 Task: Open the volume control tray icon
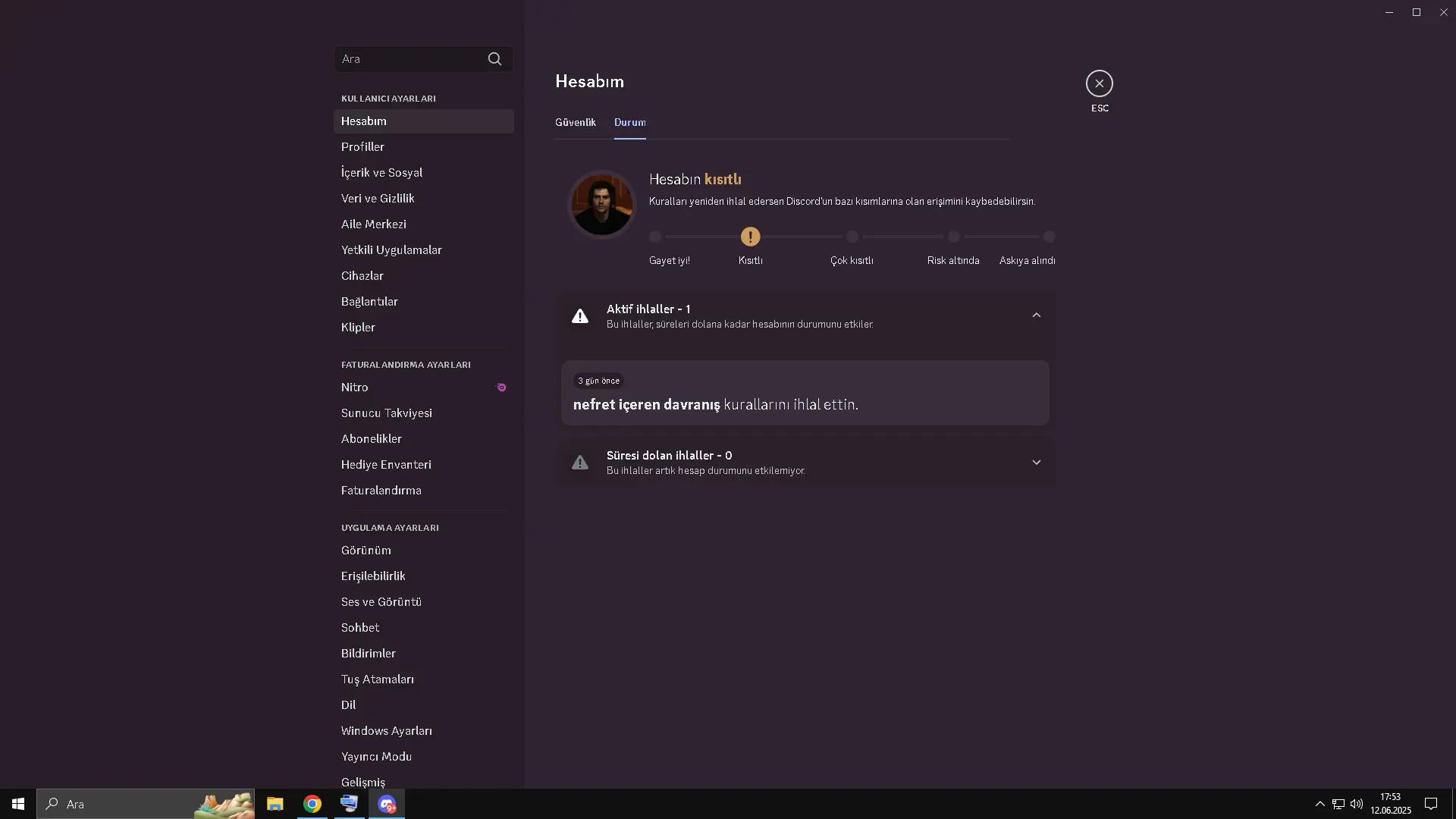(x=1357, y=804)
